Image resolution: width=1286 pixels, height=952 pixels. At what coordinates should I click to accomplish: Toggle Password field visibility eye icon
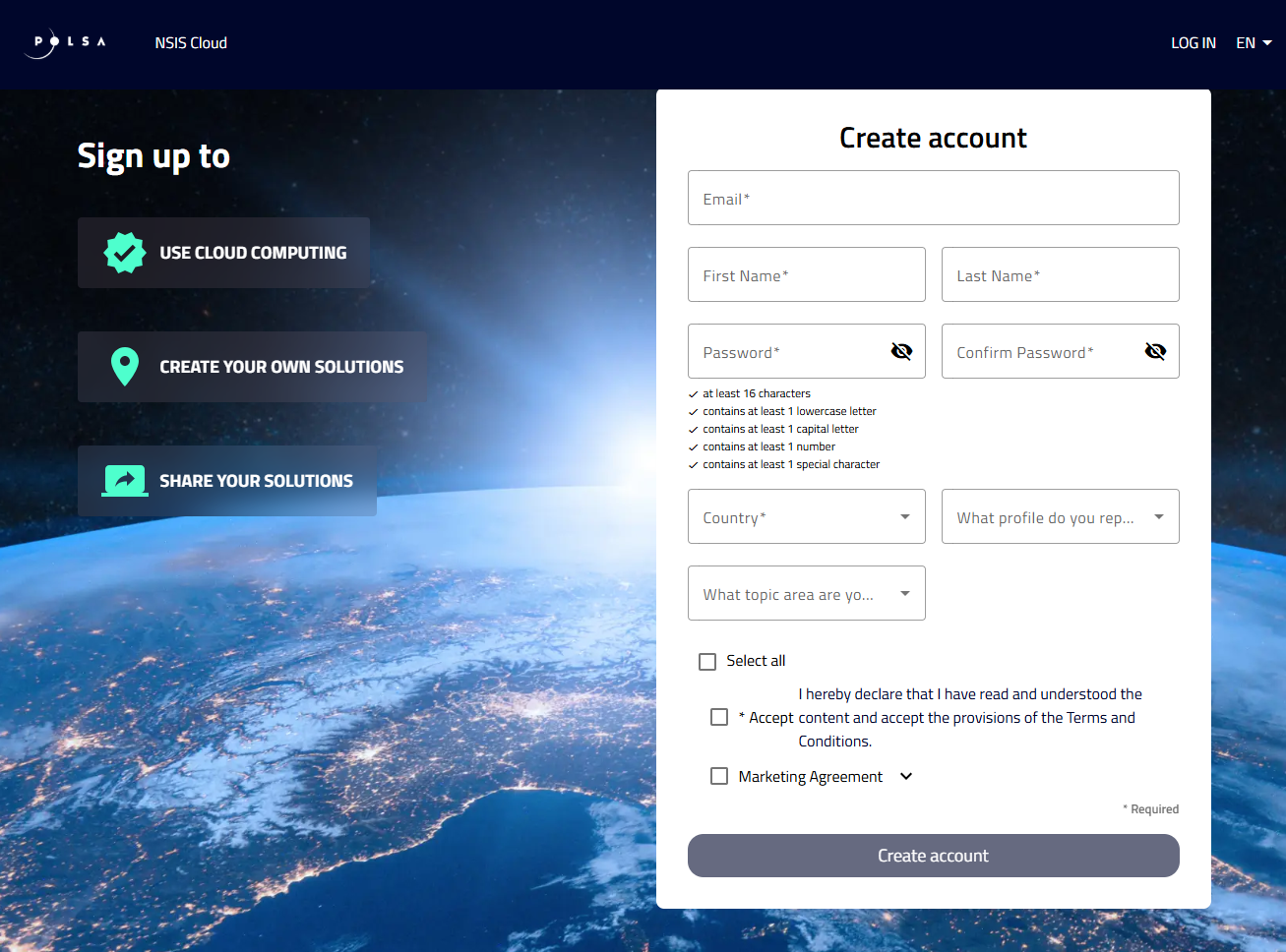901,351
